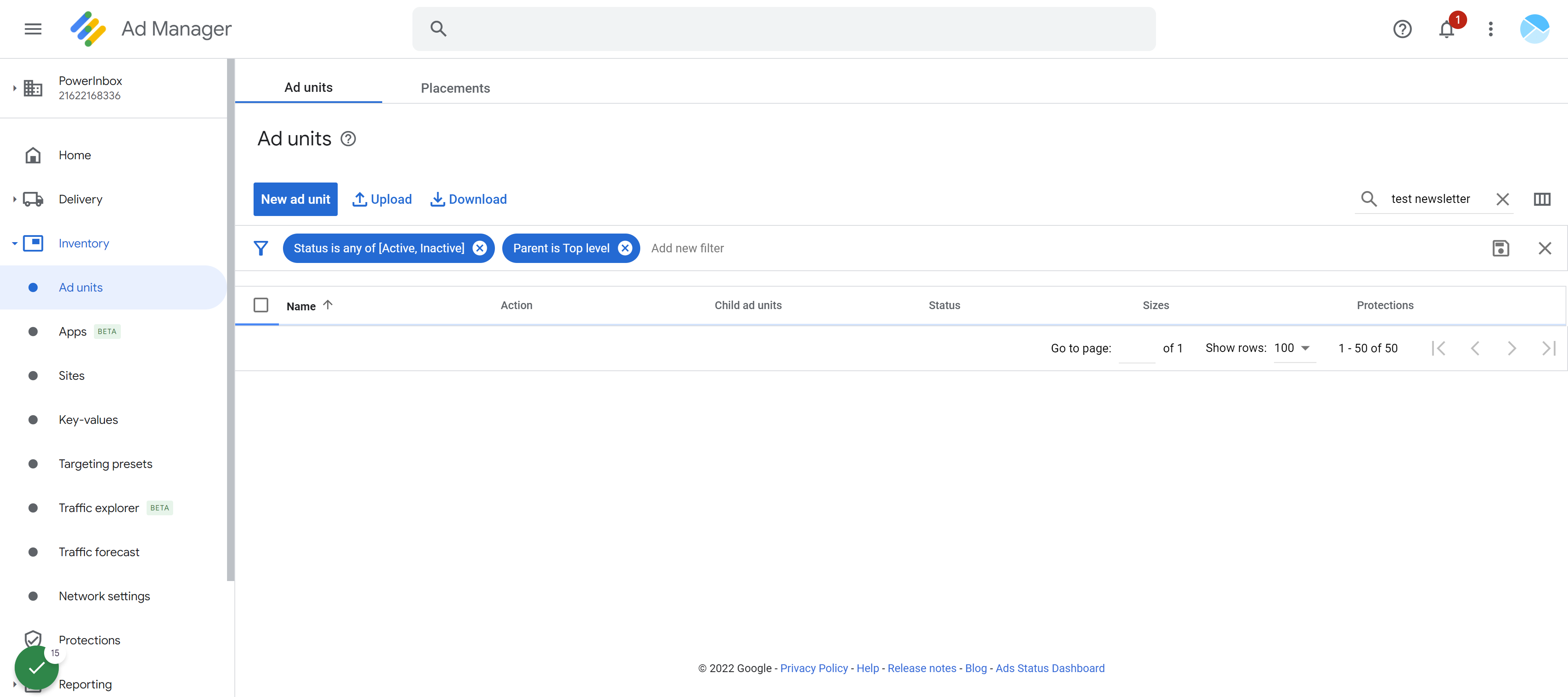1568x697 pixels.
Task: Remove the Status filter chip
Action: click(480, 248)
